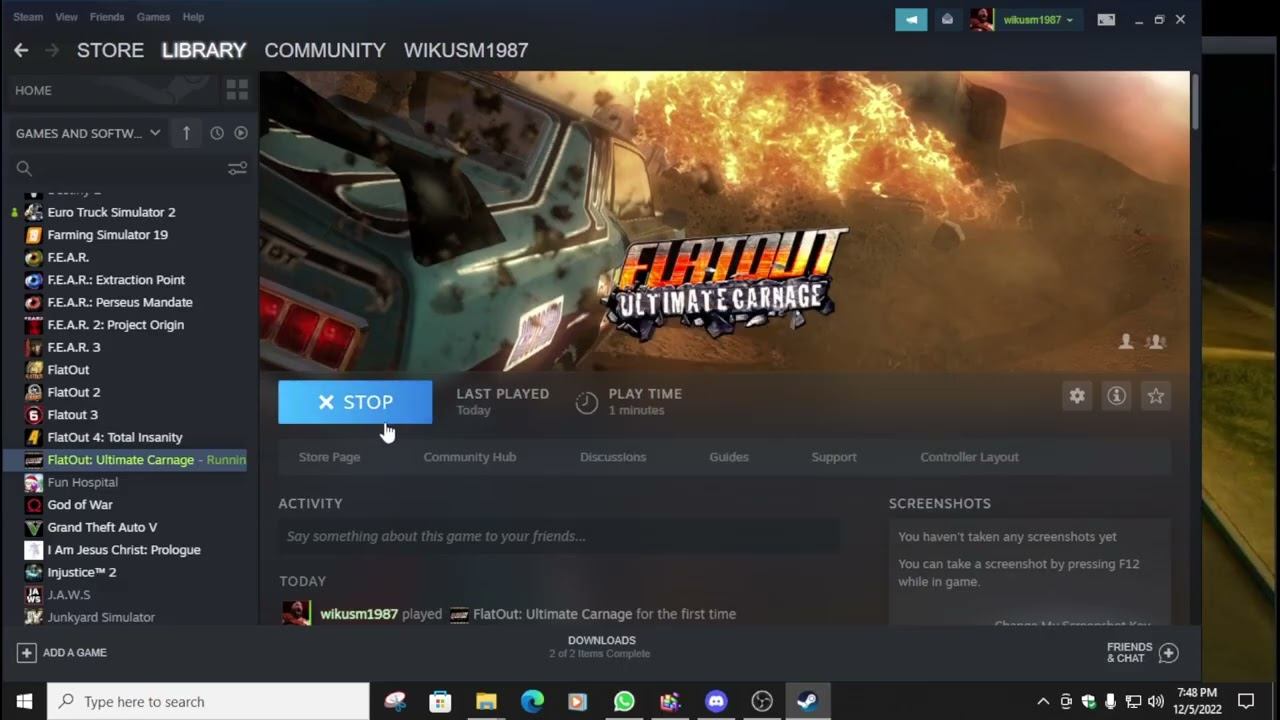Open the Guides link

coord(729,457)
